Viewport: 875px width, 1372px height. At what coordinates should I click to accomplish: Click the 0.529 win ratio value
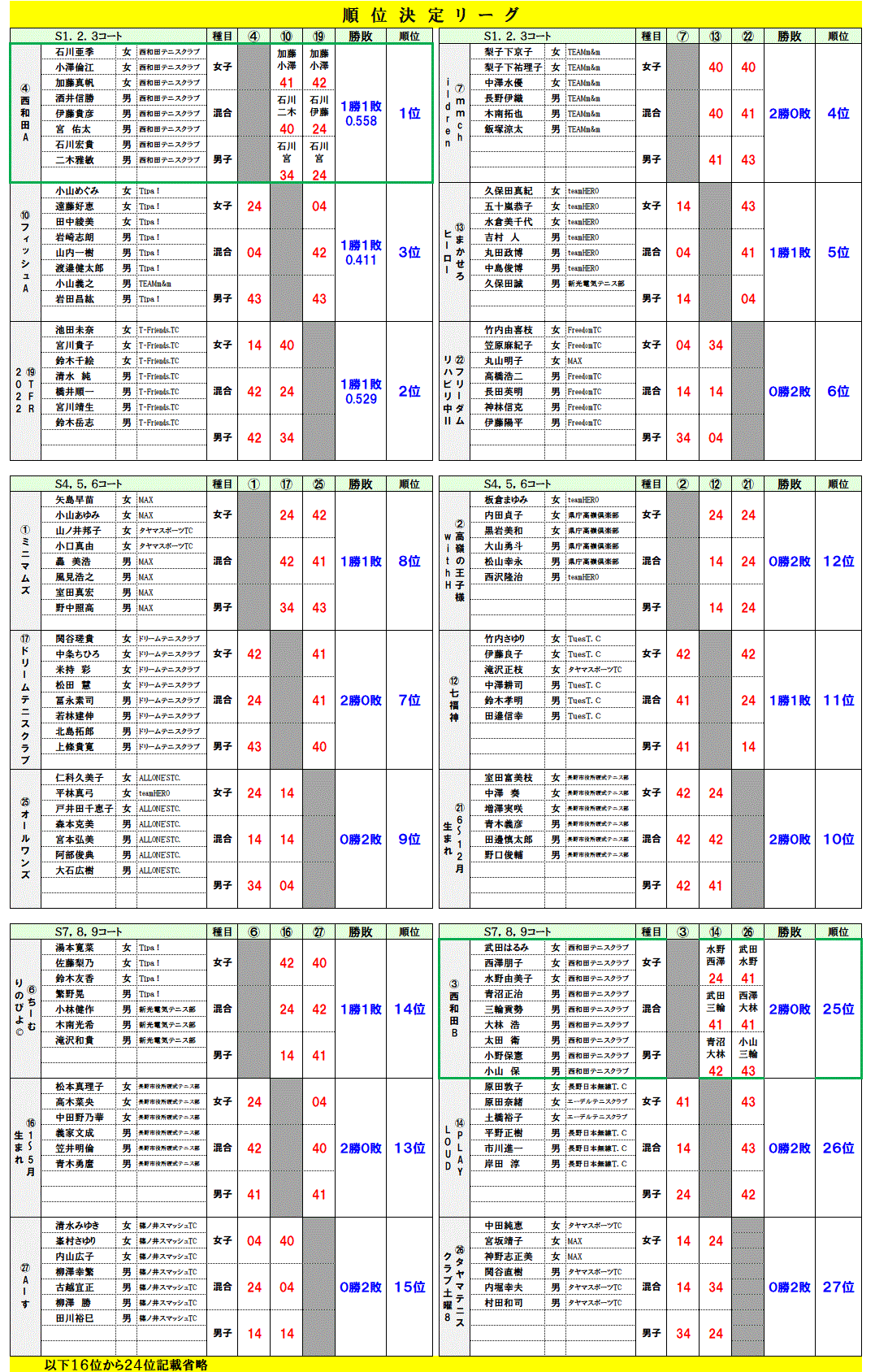tap(361, 399)
